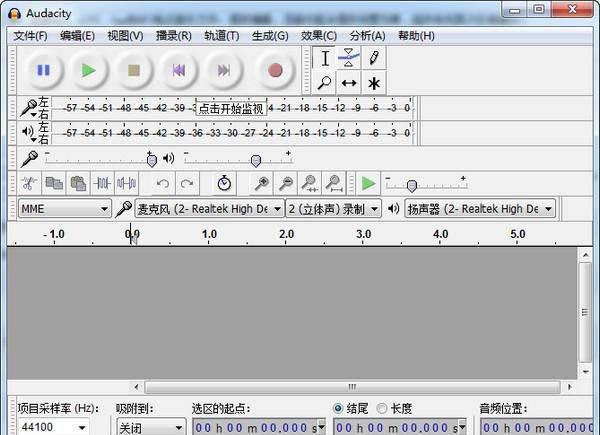600x435 pixels.
Task: Skip to end of the project
Action: pyautogui.click(x=224, y=70)
